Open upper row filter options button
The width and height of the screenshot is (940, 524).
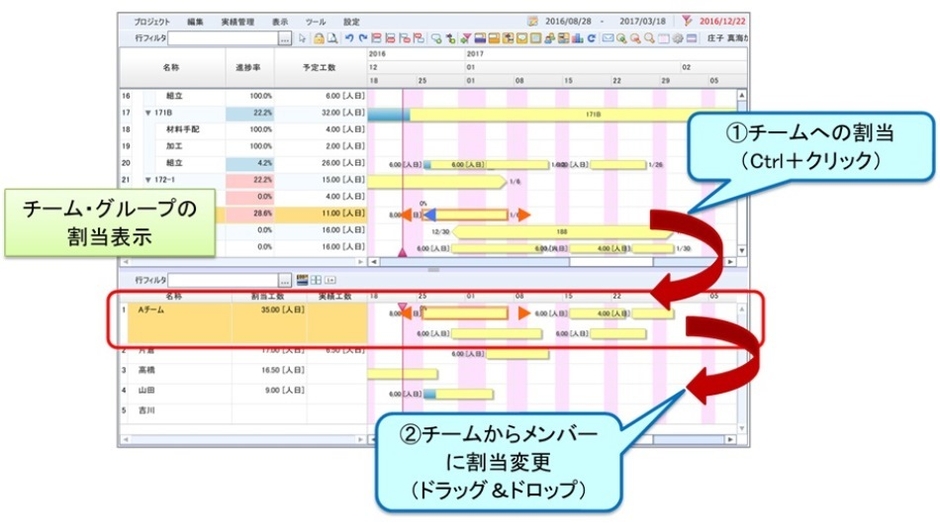[285, 38]
